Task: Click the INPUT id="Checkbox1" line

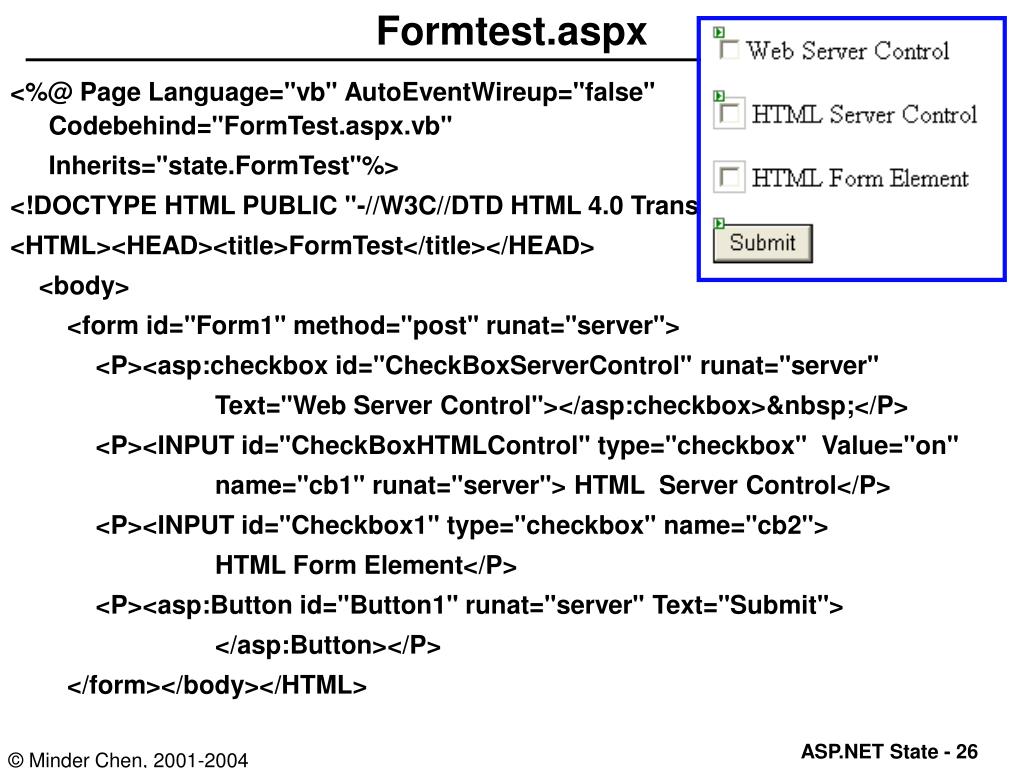Action: point(462,525)
